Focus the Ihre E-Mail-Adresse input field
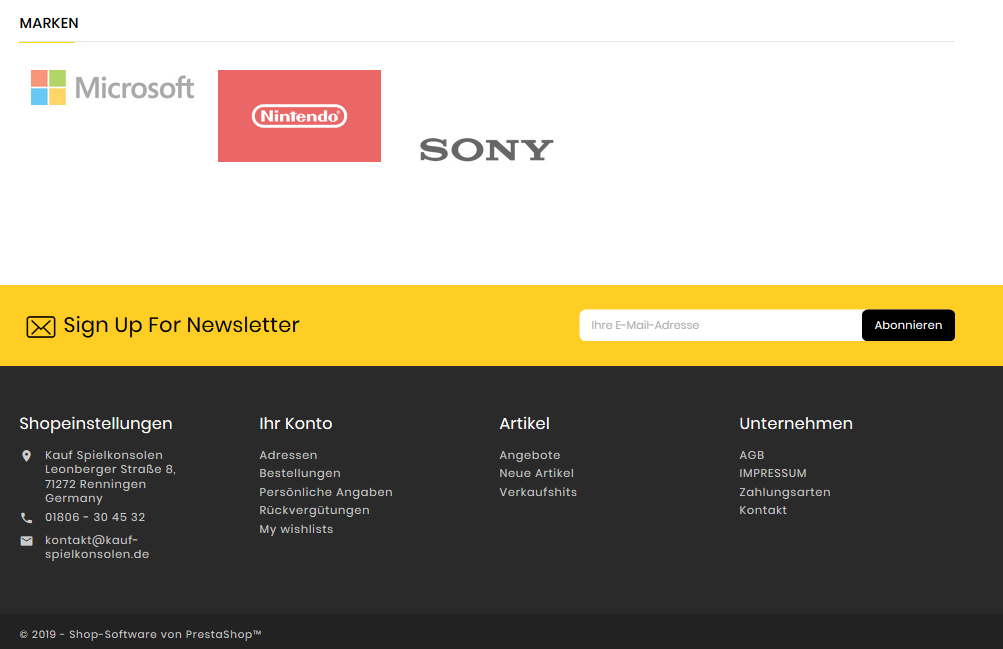Image resolution: width=1003 pixels, height=649 pixels. pos(721,325)
